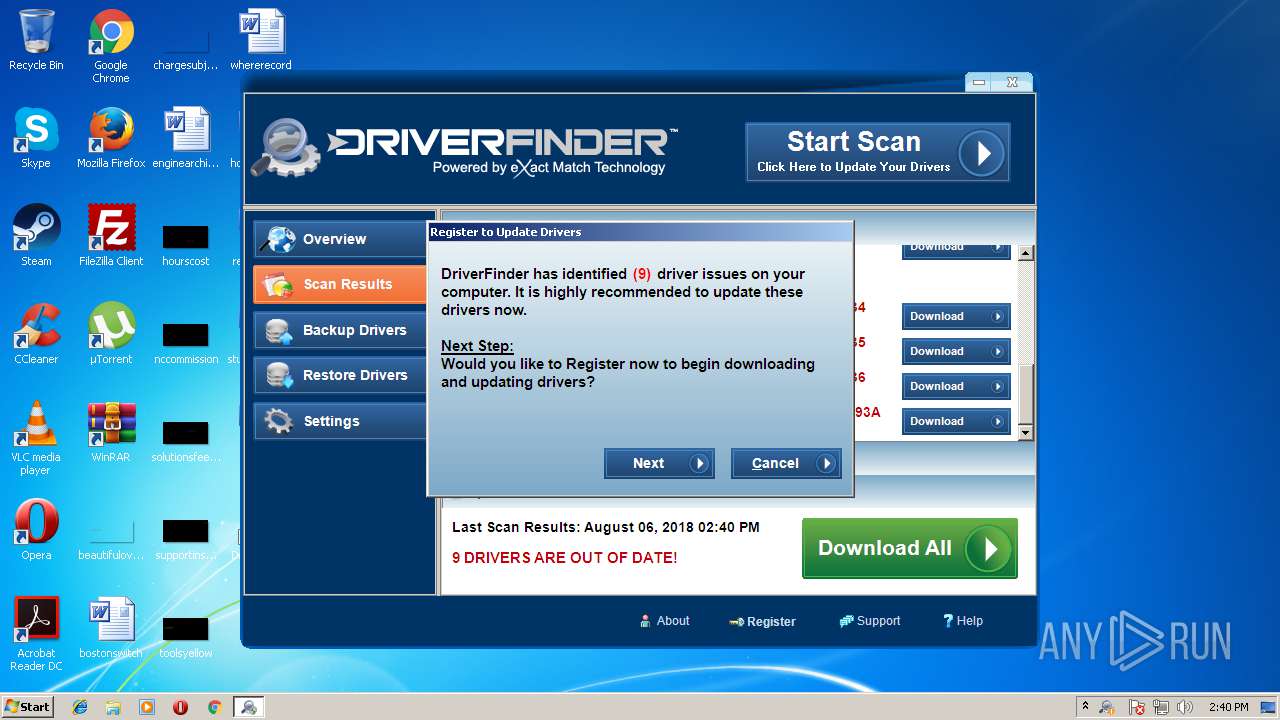Click the Action Center flag tray icon
This screenshot has height=720, width=1280.
(x=1137, y=707)
